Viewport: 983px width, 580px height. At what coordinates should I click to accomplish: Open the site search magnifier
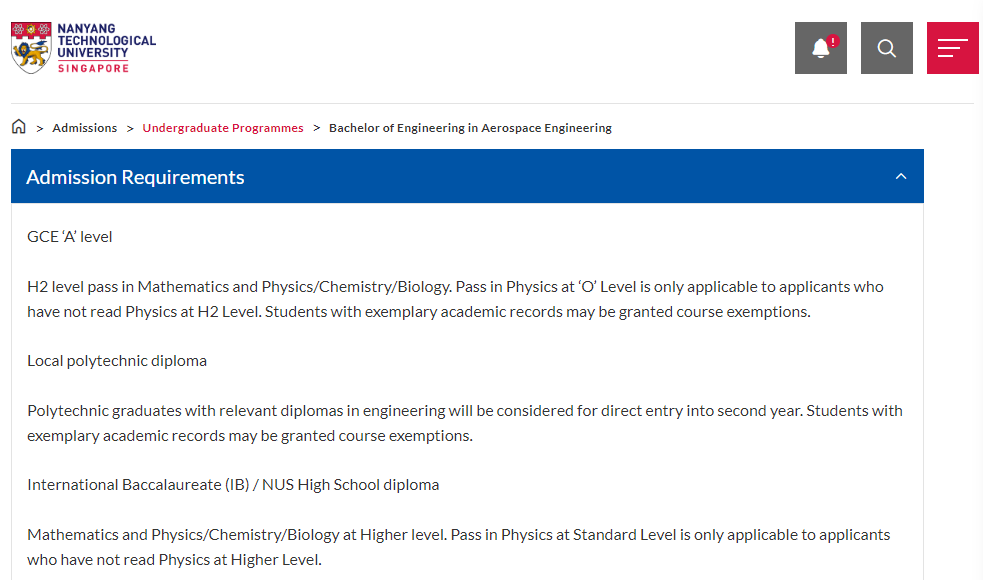(886, 48)
